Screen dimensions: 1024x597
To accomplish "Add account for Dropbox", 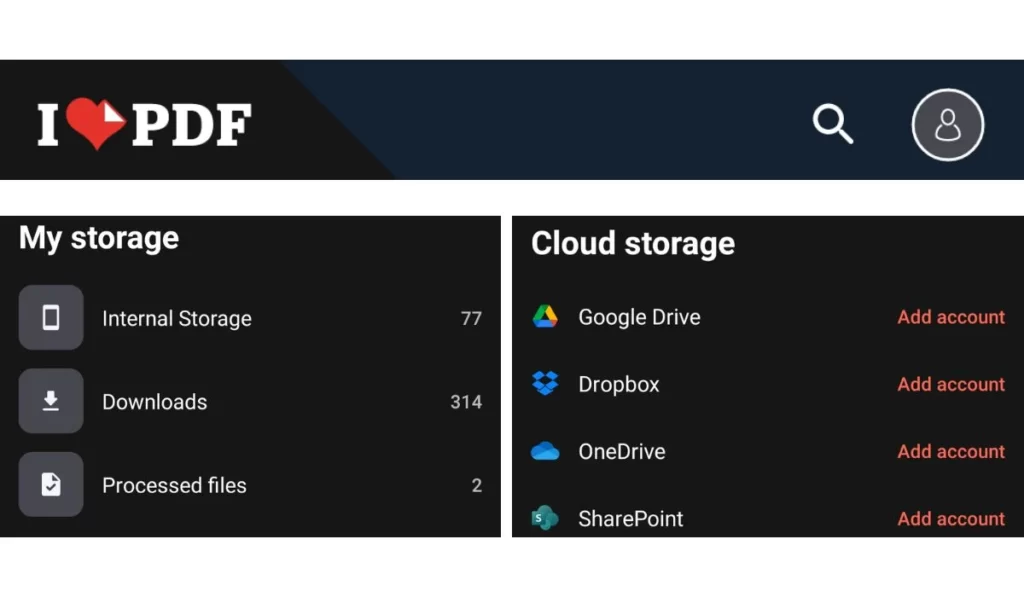I will point(951,384).
